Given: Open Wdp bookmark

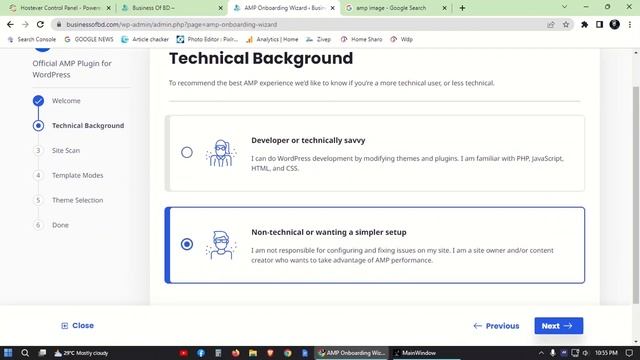Looking at the screenshot, I should pos(402,40).
